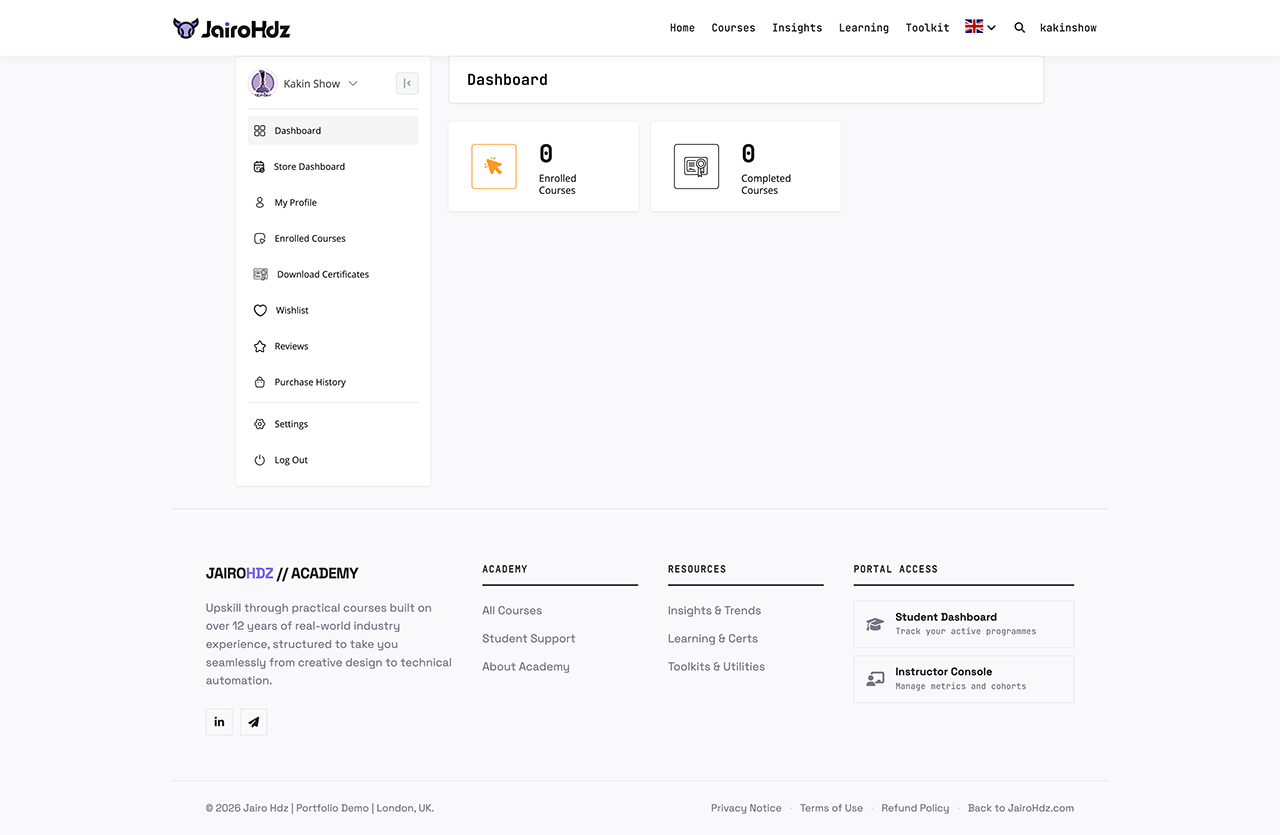Open Toolkits & Utilities footer link
1280x835 pixels.
pyautogui.click(x=716, y=667)
